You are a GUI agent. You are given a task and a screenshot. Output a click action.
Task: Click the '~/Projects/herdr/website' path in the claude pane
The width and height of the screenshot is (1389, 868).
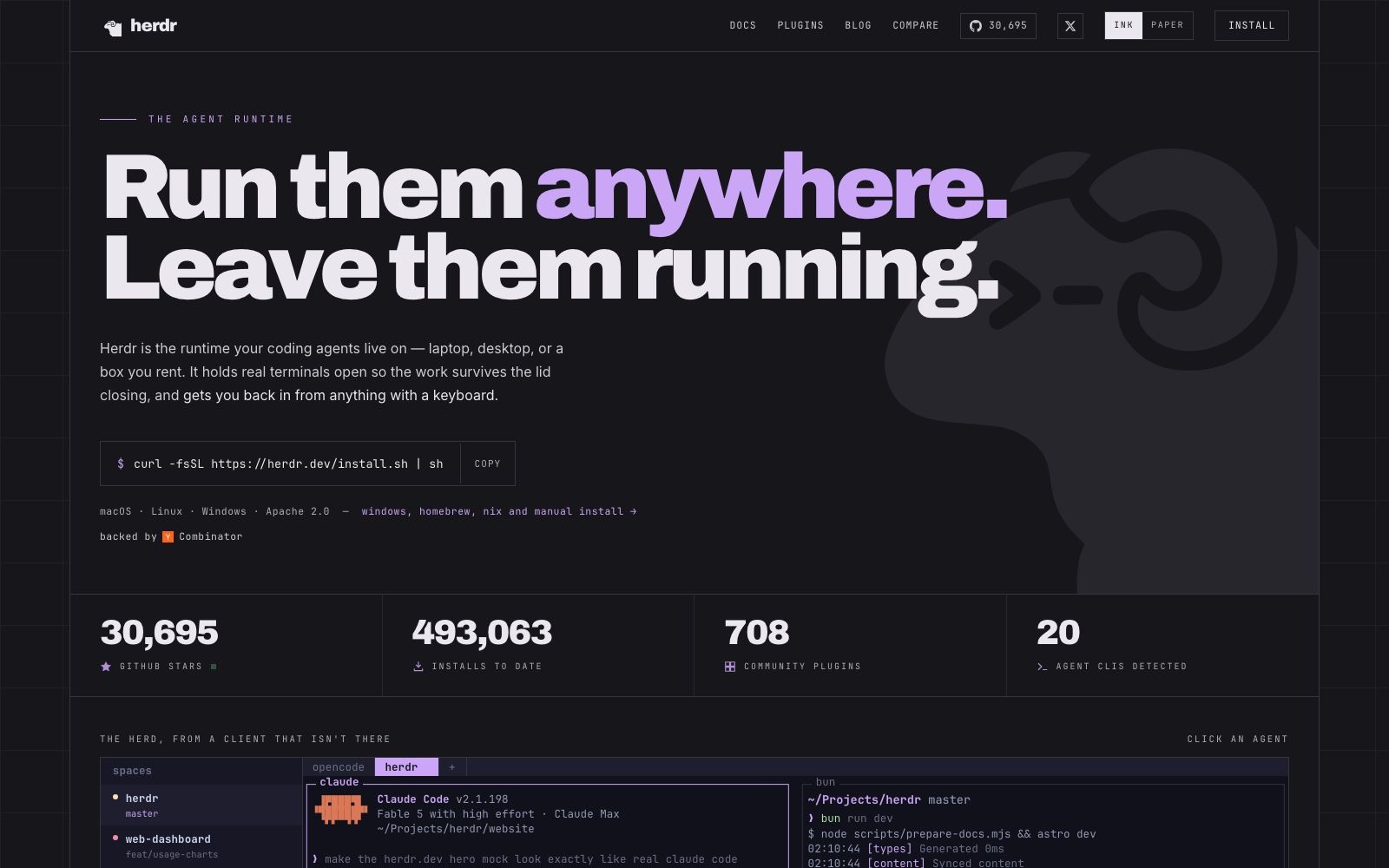(x=456, y=829)
